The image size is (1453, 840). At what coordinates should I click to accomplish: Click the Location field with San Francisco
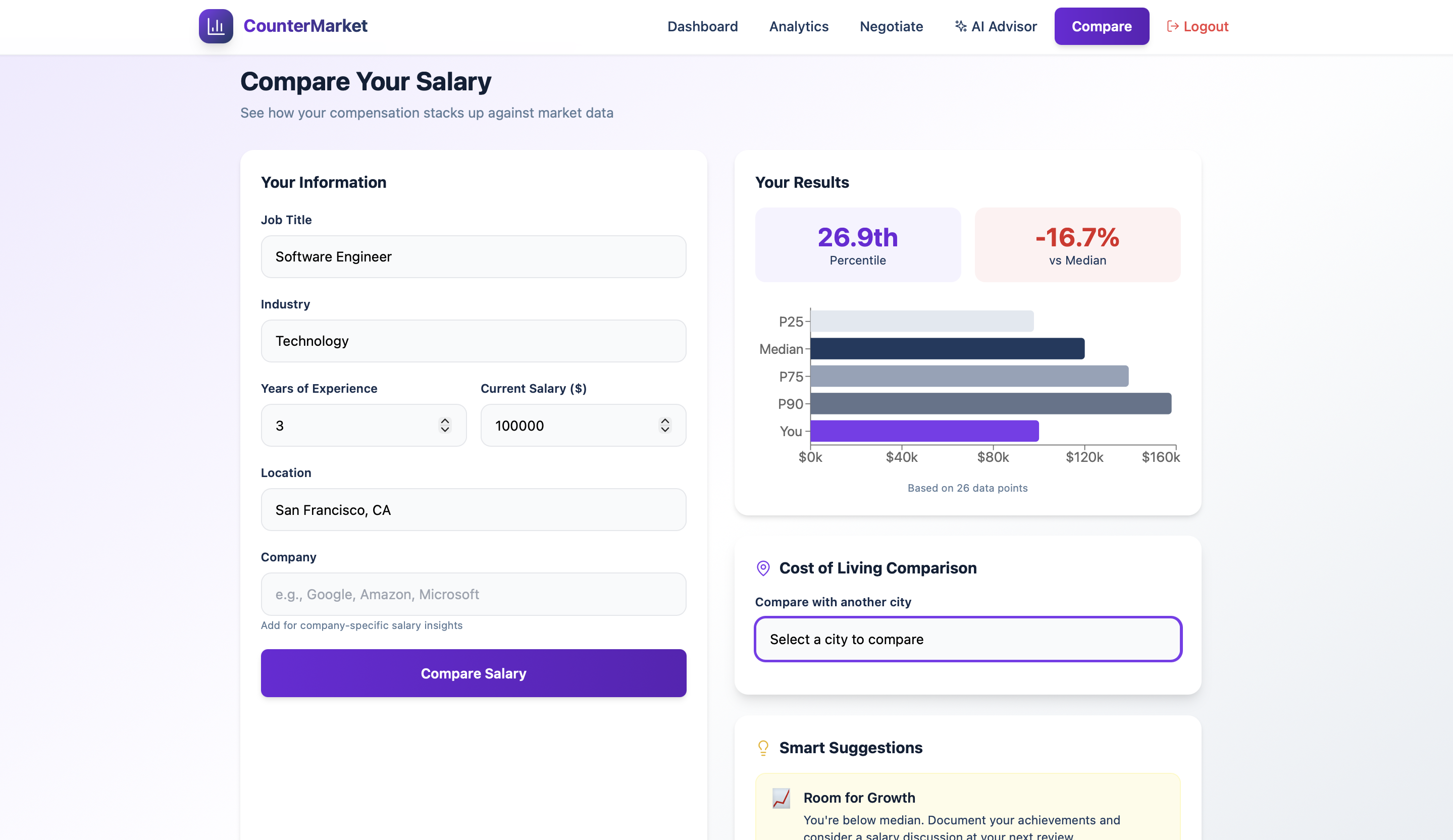(473, 510)
